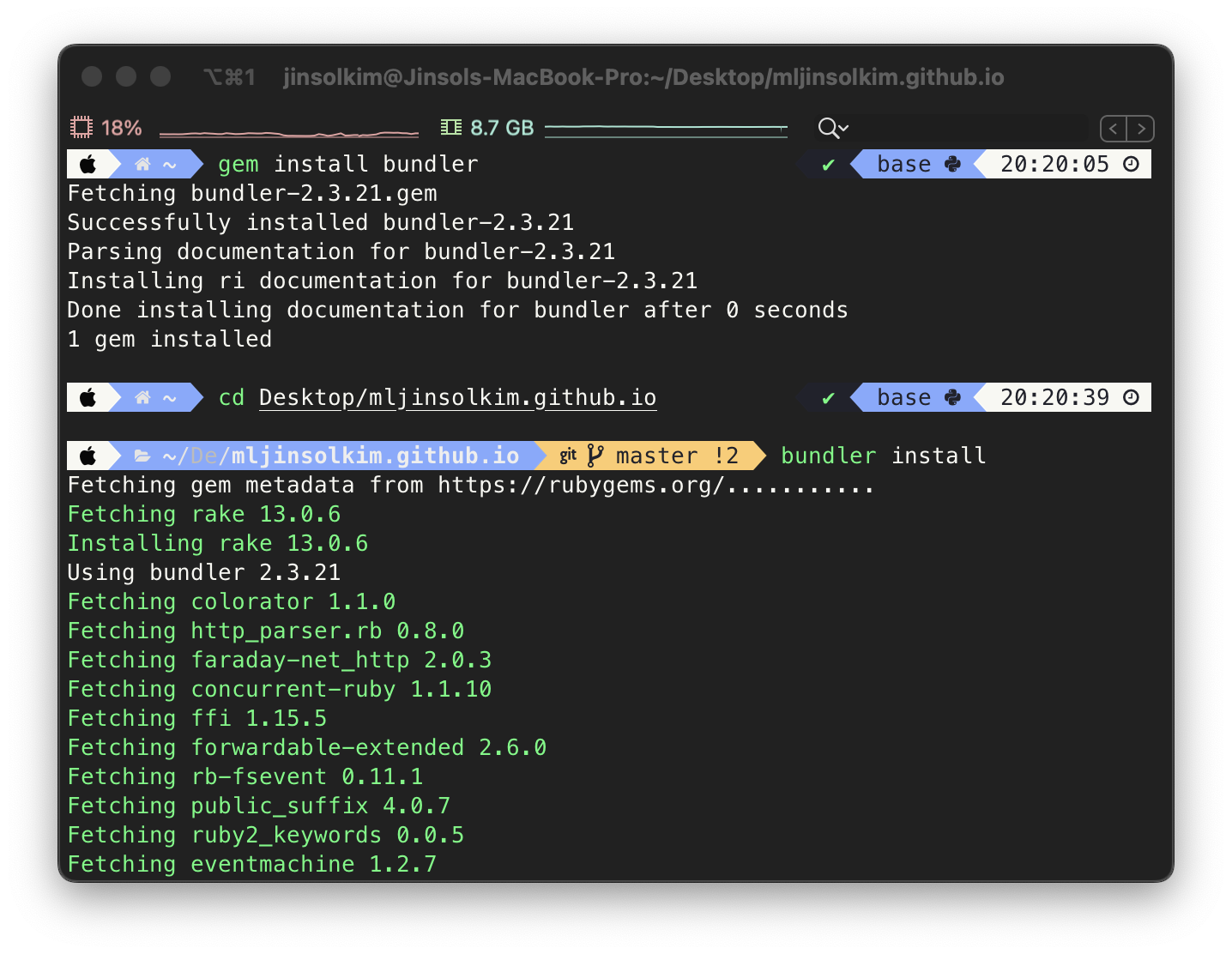Click Apple logo on bundler install prompt
Image resolution: width=1232 pixels, height=954 pixels.
tap(88, 456)
